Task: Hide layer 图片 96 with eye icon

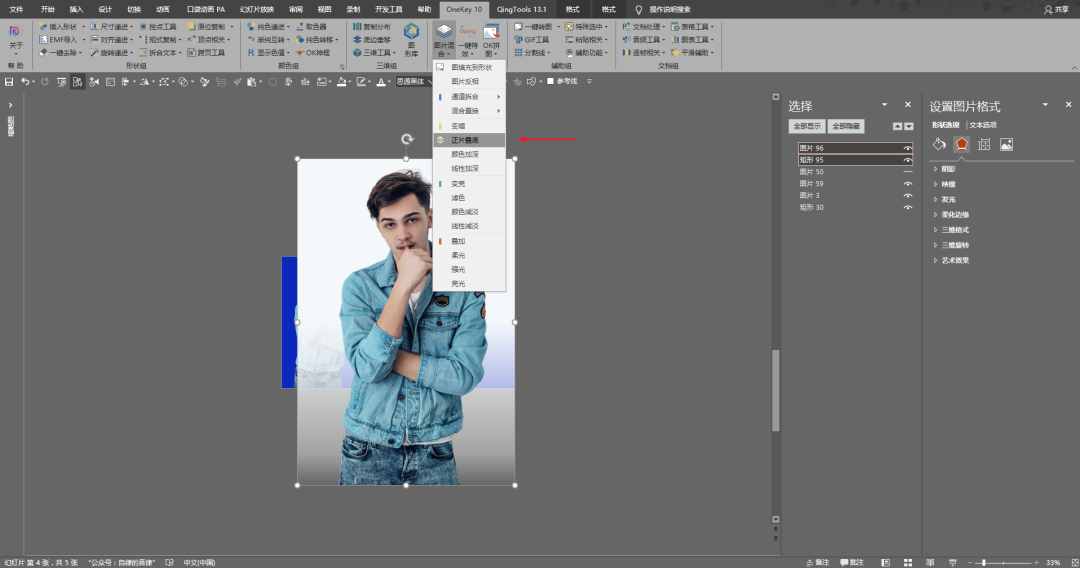Action: pyautogui.click(x=908, y=148)
